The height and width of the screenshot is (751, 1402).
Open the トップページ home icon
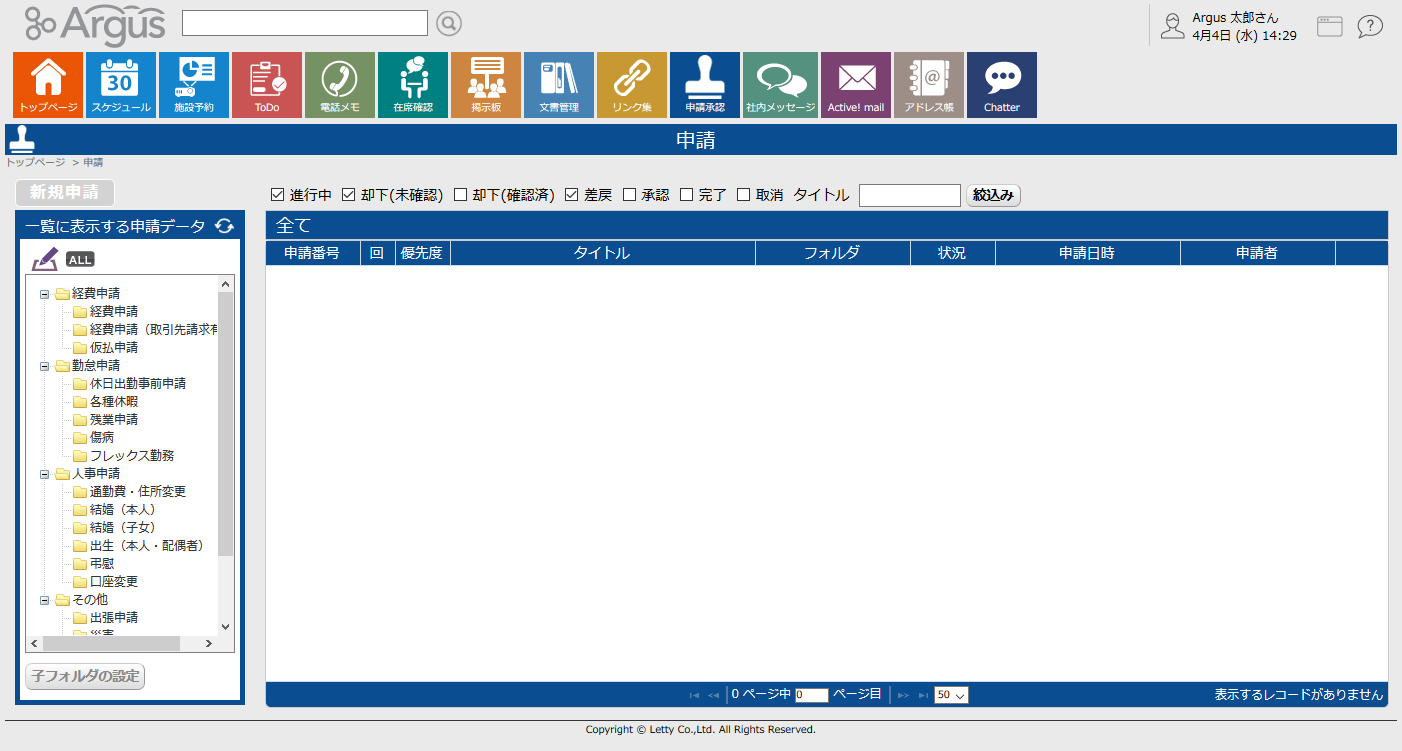click(48, 85)
